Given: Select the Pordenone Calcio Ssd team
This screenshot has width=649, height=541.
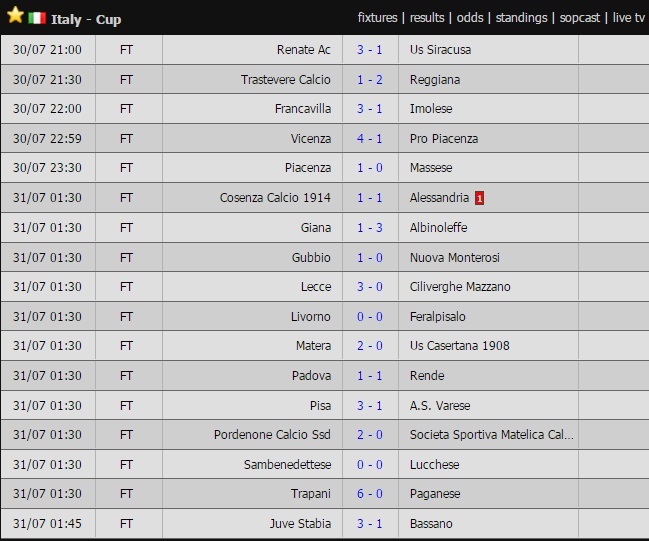Looking at the screenshot, I should pyautogui.click(x=272, y=435).
